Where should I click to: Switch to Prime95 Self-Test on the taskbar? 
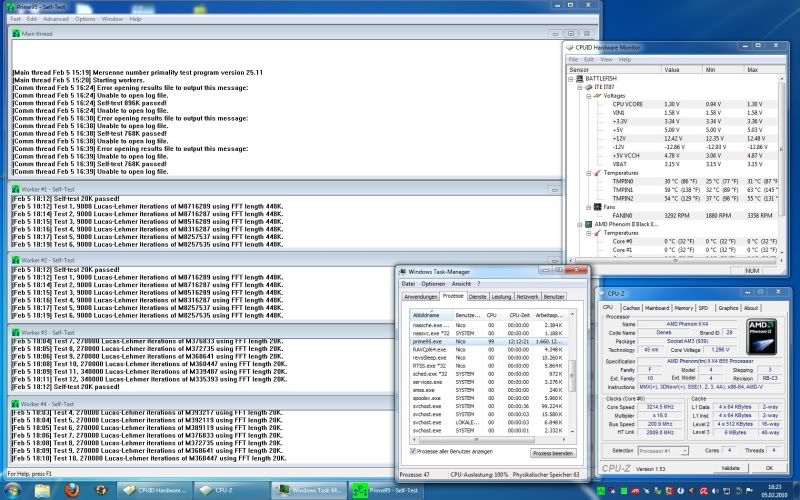coord(386,490)
